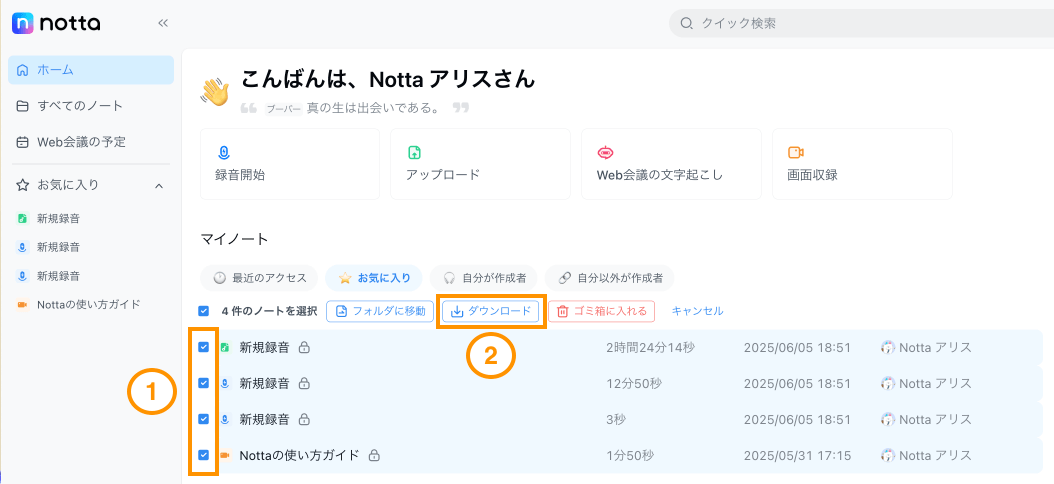Click the 2時間24分14秒 duration

click(x=650, y=348)
